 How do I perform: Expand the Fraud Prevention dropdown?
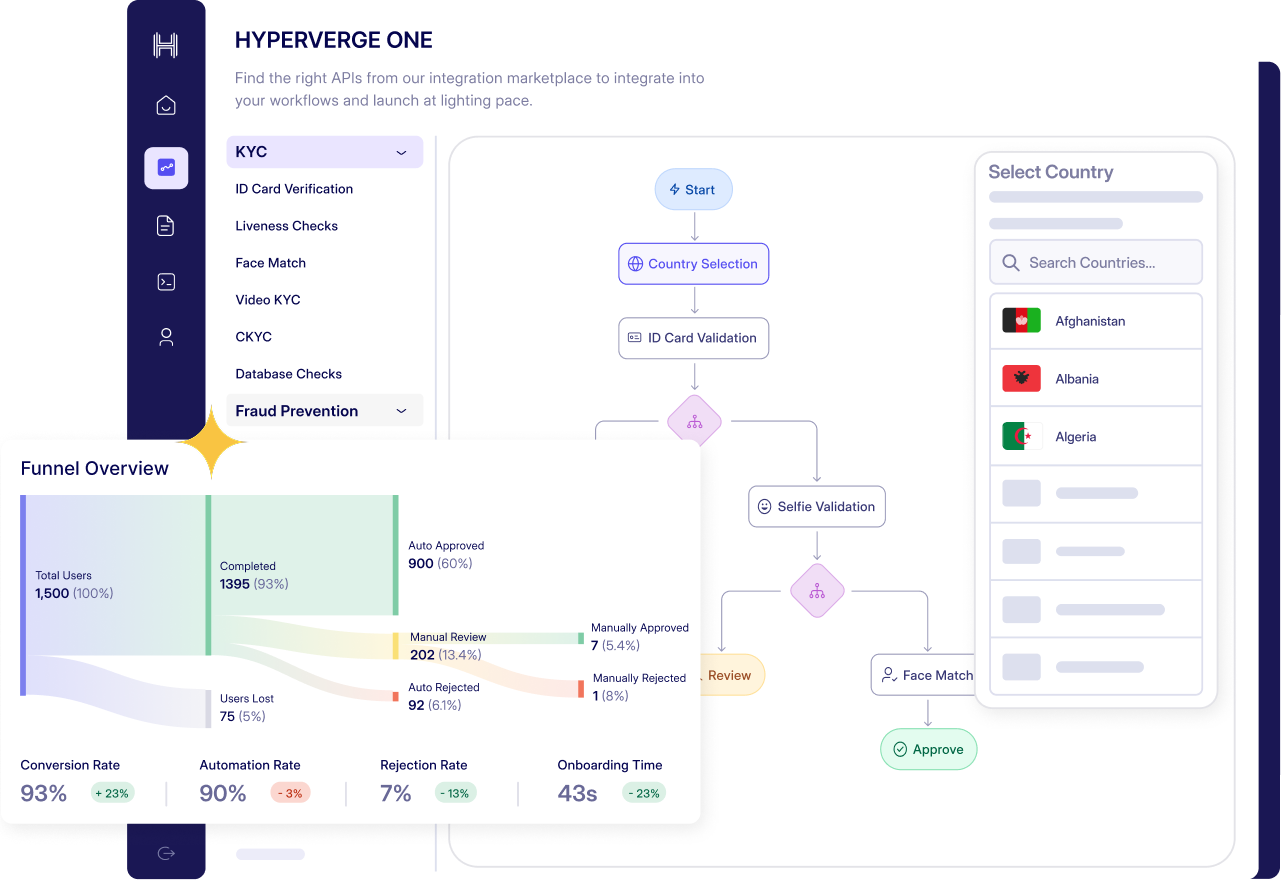[x=402, y=410]
